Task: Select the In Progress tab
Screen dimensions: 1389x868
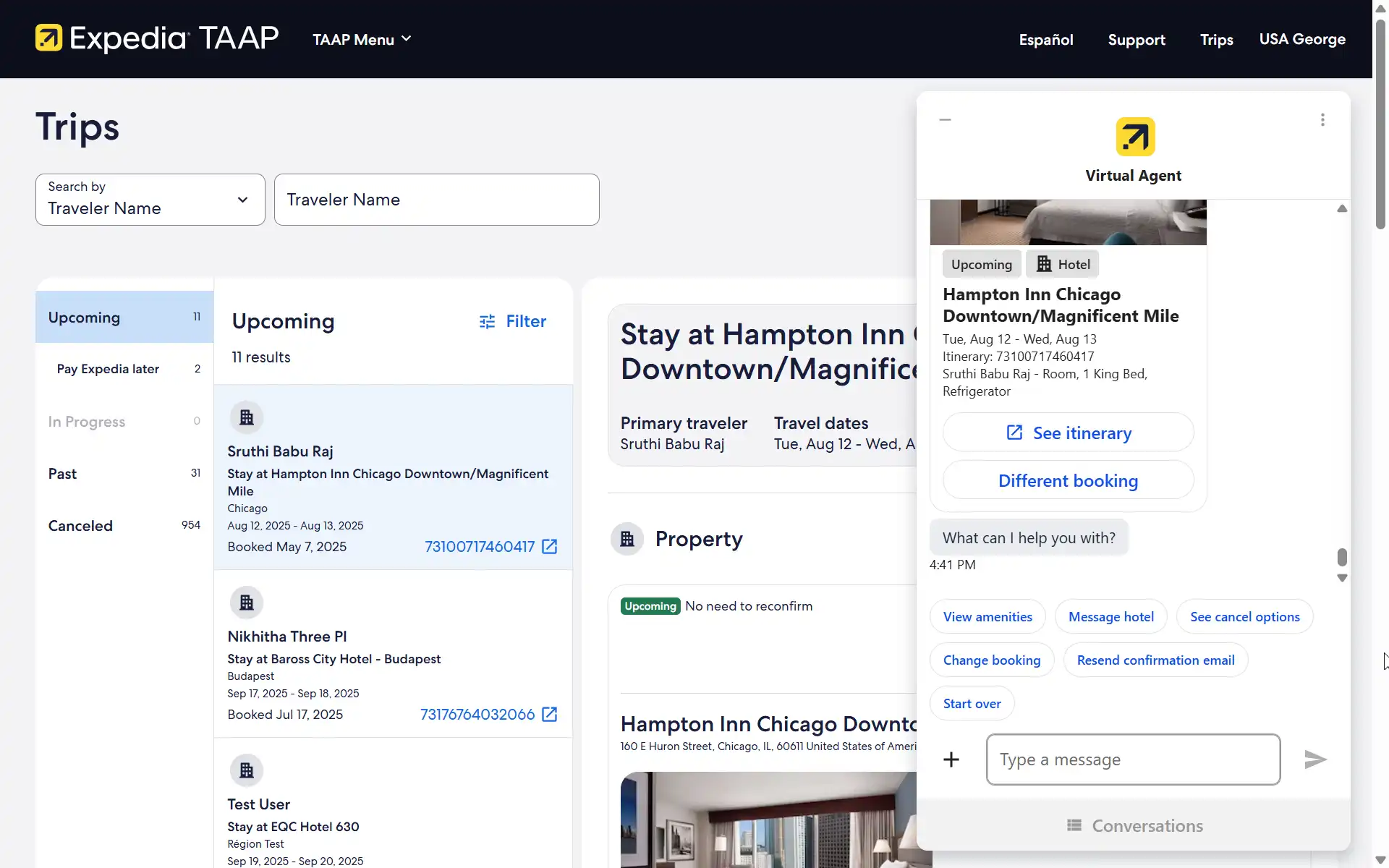Action: pyautogui.click(x=124, y=421)
